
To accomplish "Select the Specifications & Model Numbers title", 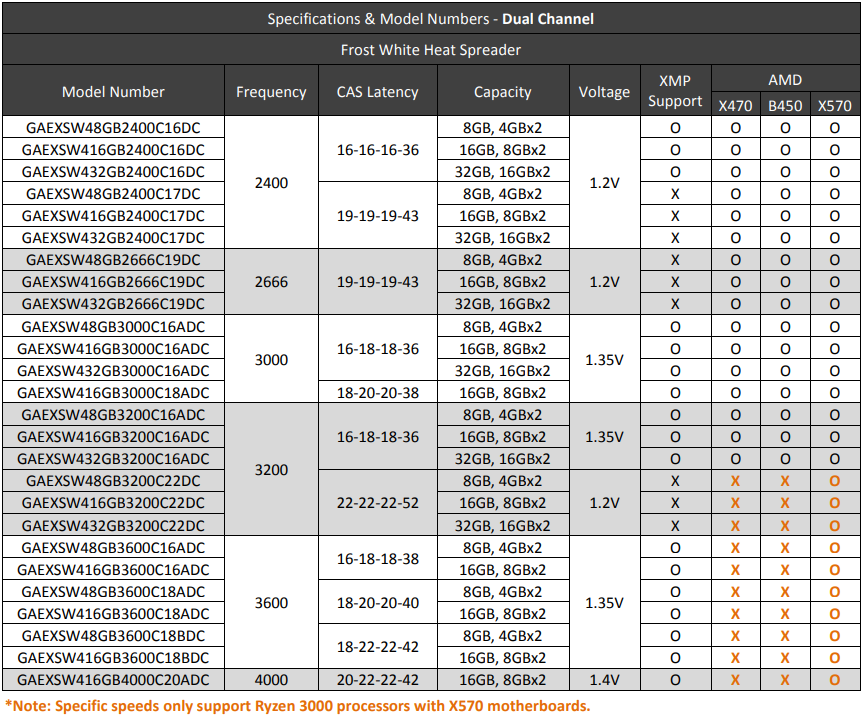I will tap(431, 19).
